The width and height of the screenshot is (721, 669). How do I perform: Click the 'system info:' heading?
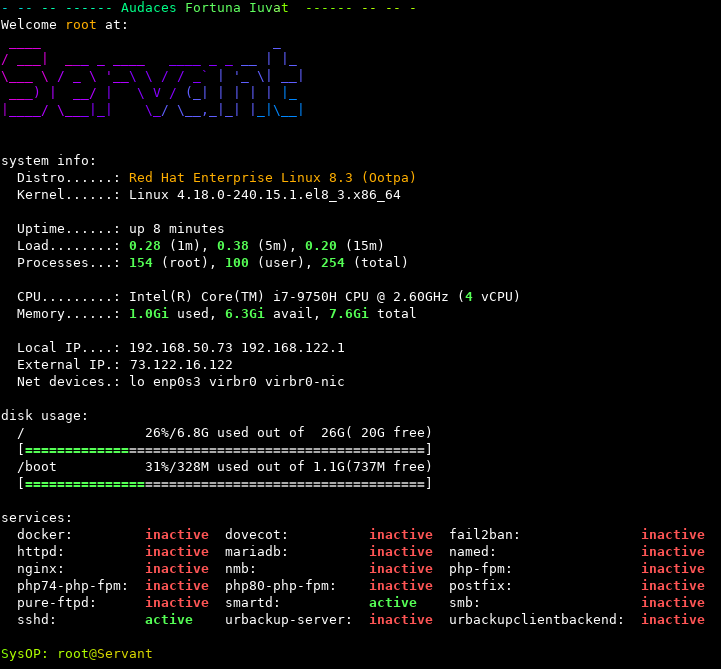(x=48, y=161)
